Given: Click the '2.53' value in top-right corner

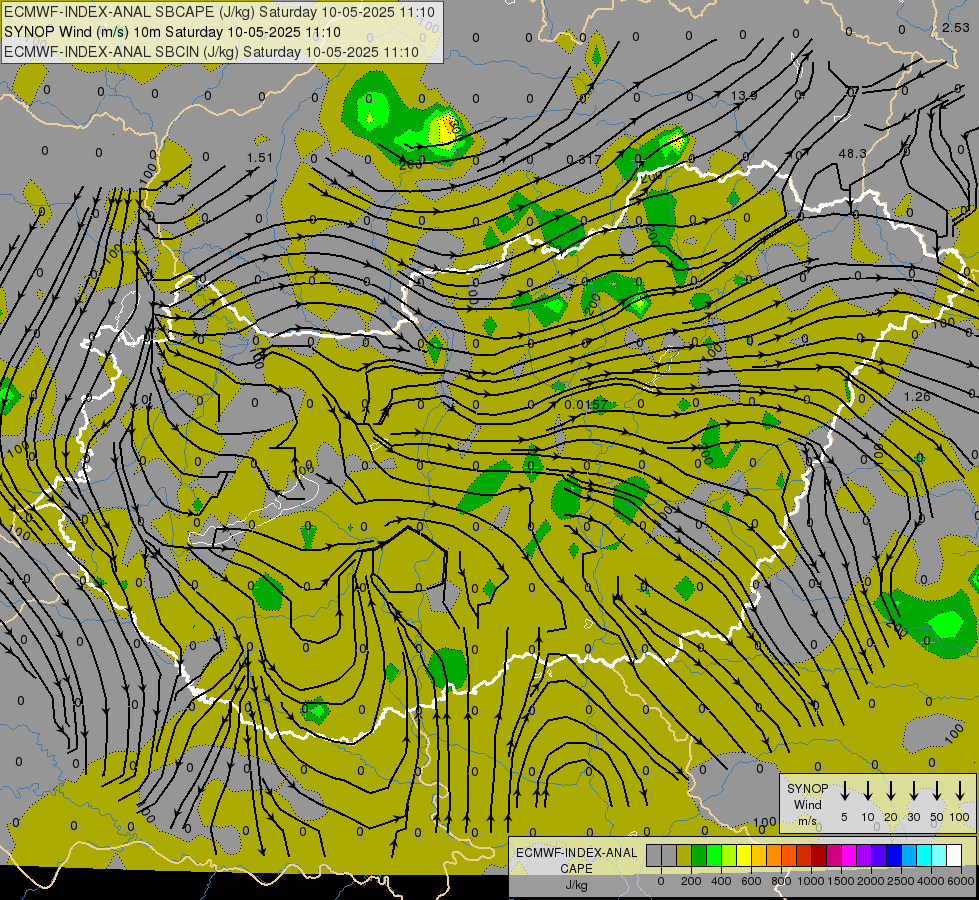Looking at the screenshot, I should click(956, 27).
